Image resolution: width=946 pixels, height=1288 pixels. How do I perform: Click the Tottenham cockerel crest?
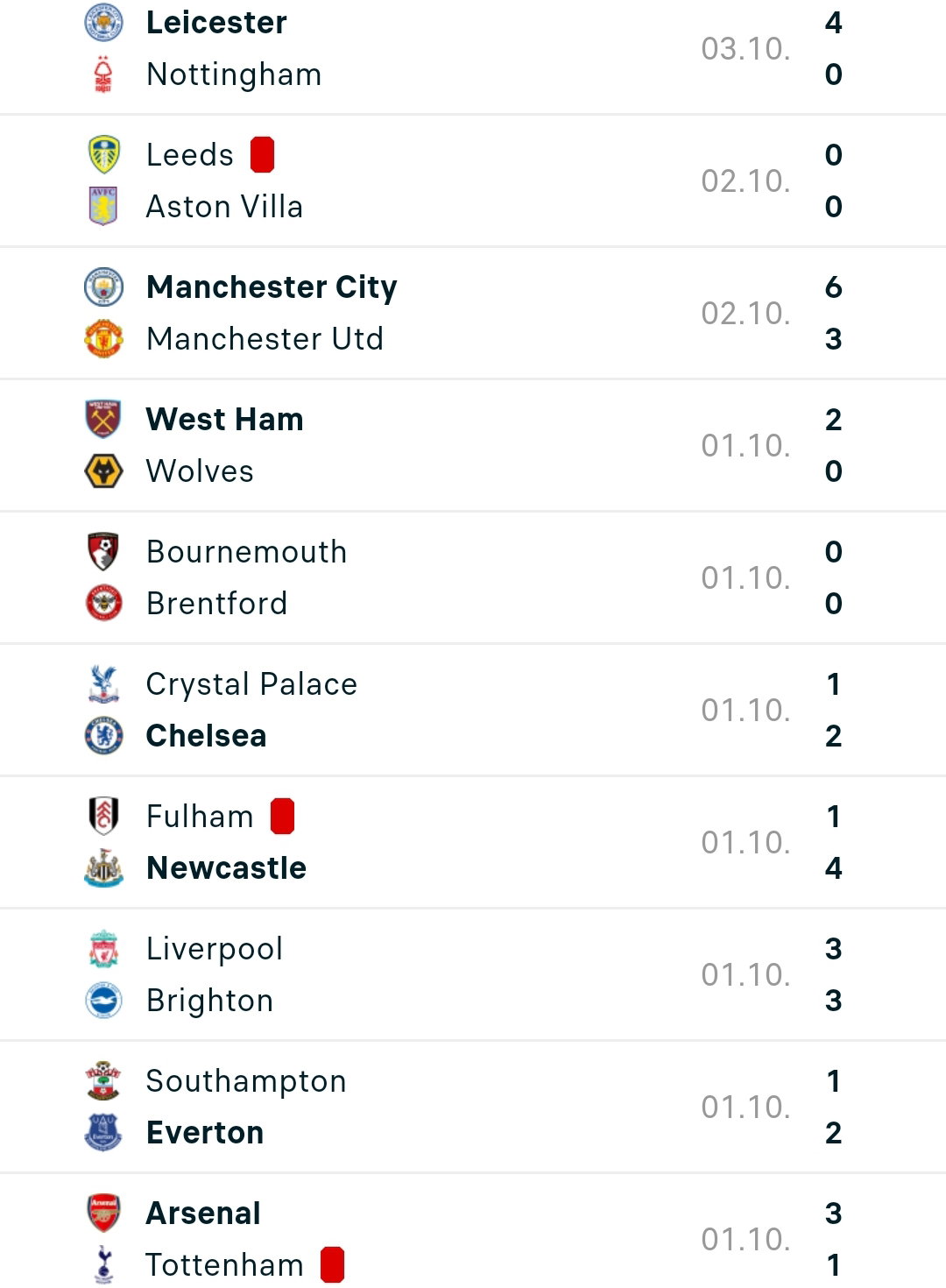[x=103, y=1265]
